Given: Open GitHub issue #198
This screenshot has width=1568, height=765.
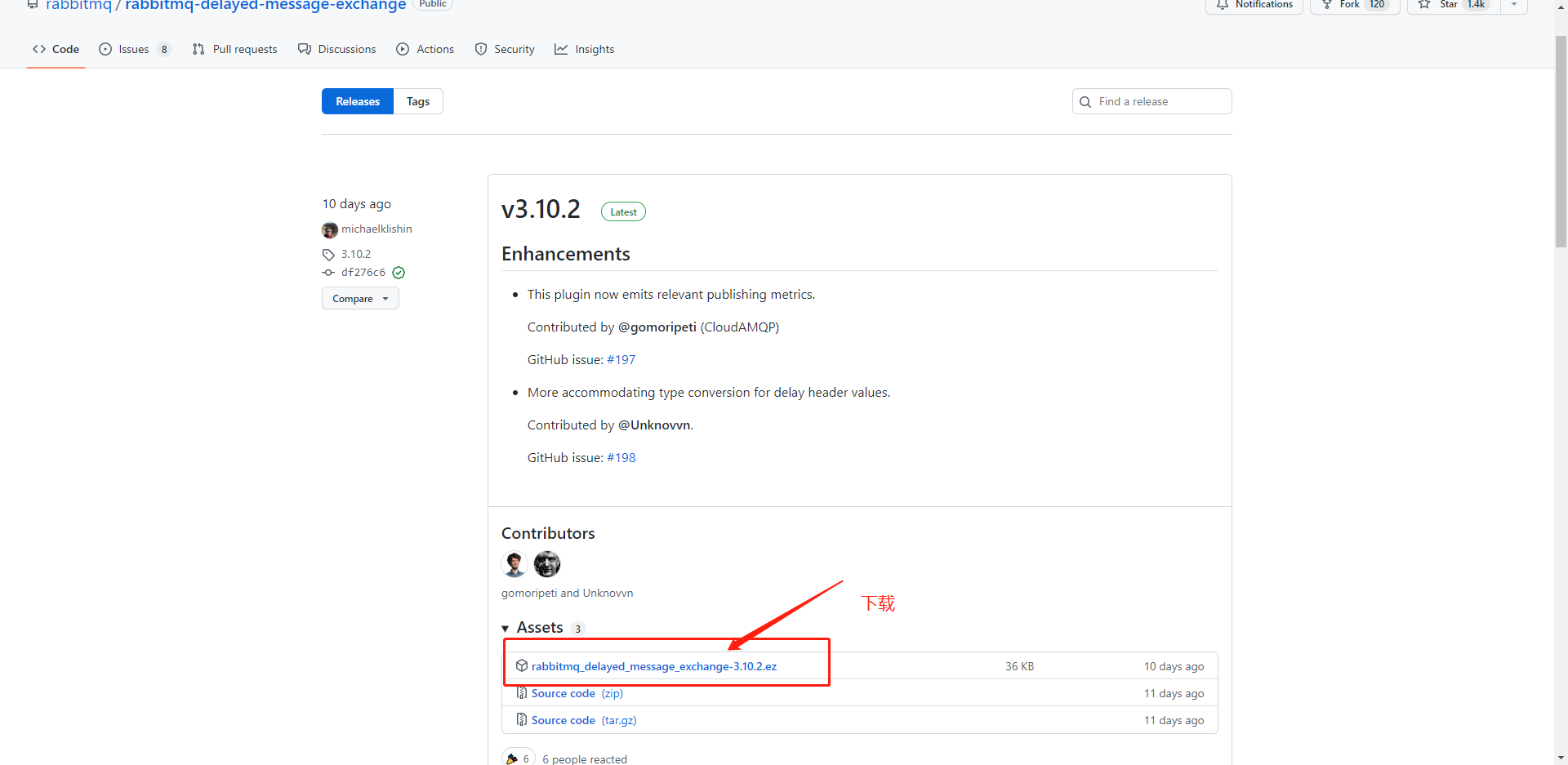Looking at the screenshot, I should [x=621, y=457].
